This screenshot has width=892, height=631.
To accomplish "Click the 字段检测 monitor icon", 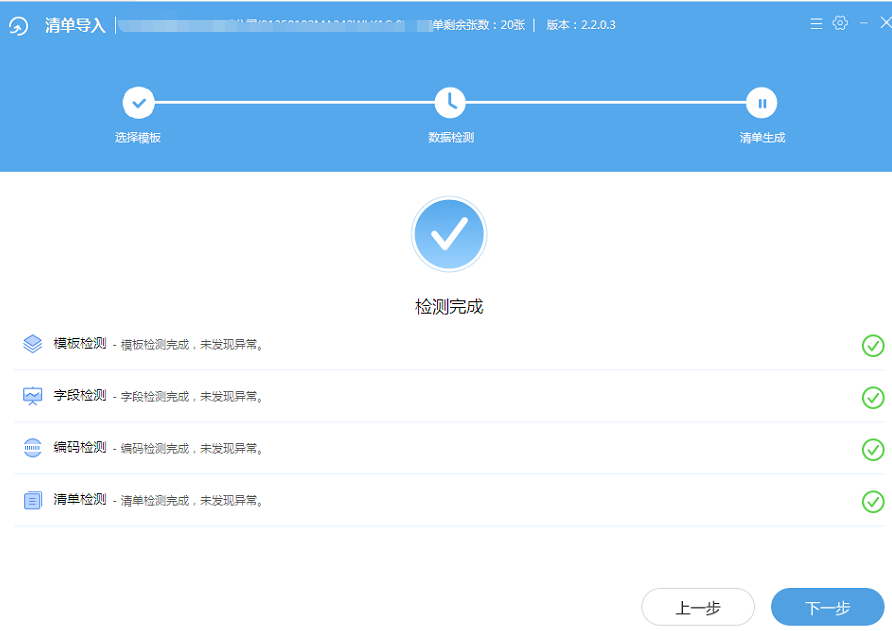I will (x=33, y=396).
